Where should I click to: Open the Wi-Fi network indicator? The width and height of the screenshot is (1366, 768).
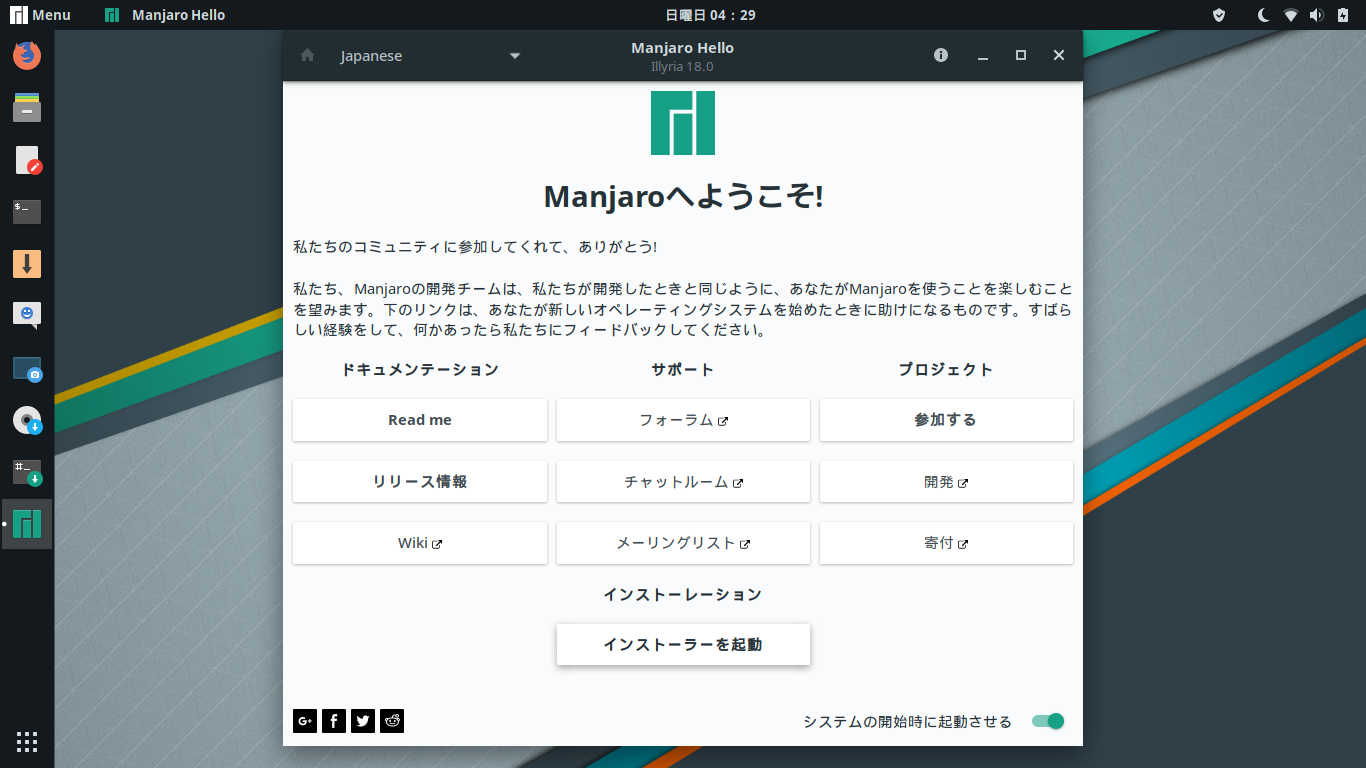click(x=1291, y=15)
